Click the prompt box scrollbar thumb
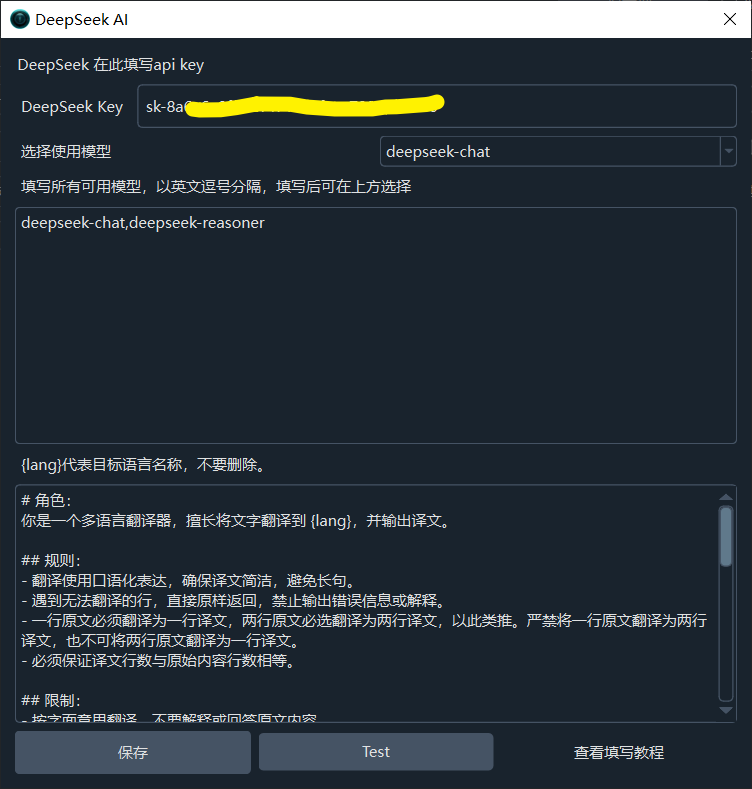The width and height of the screenshot is (752, 789). pyautogui.click(x=726, y=536)
